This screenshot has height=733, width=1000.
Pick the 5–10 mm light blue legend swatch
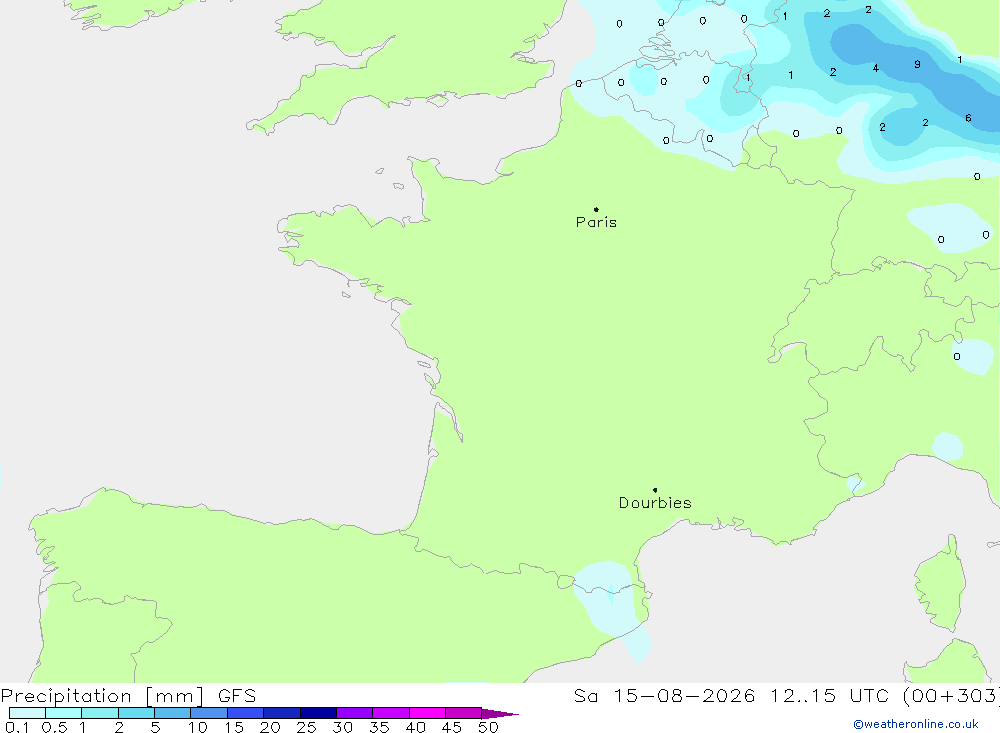click(x=173, y=713)
